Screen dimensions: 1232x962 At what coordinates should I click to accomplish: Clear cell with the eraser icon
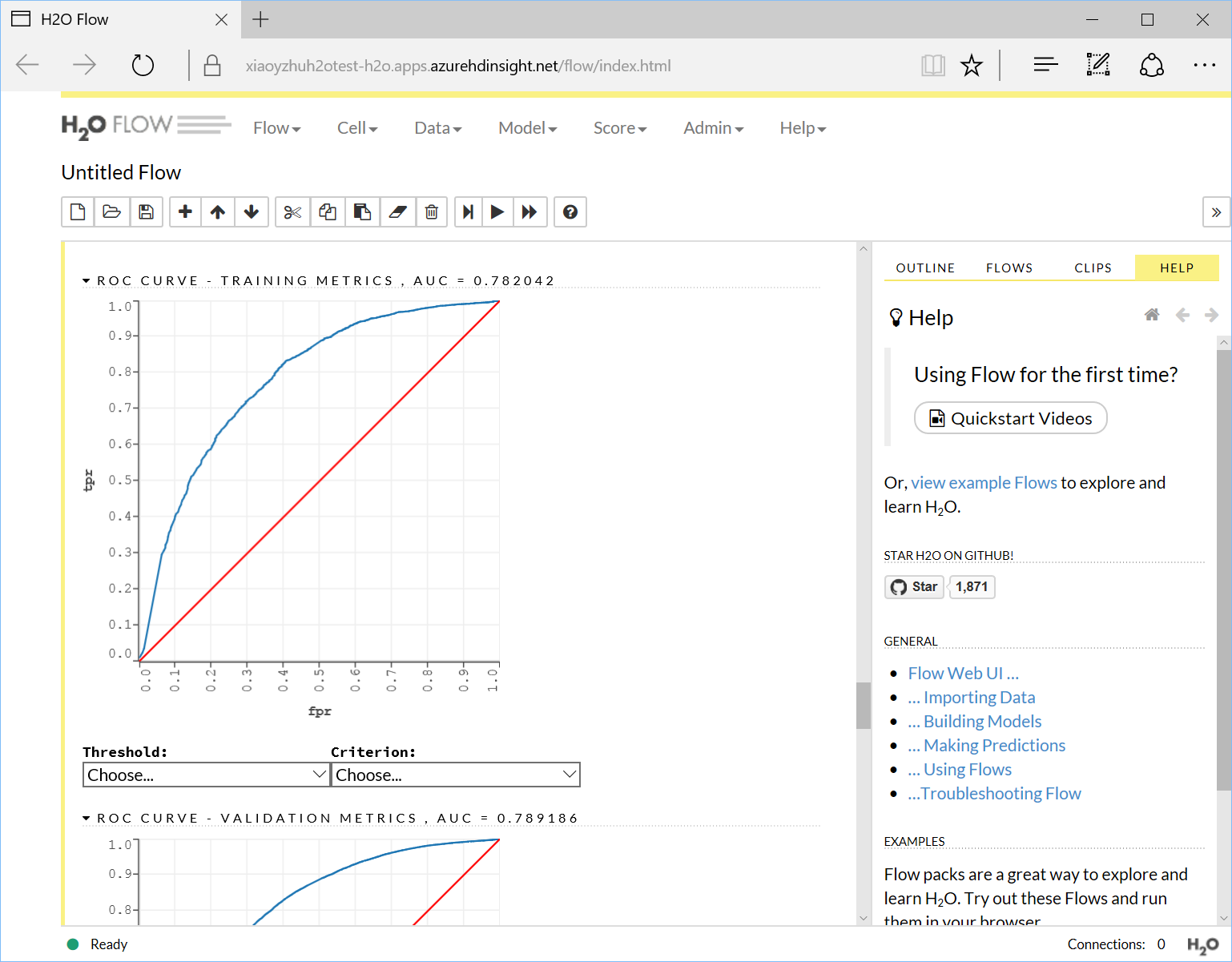click(397, 212)
